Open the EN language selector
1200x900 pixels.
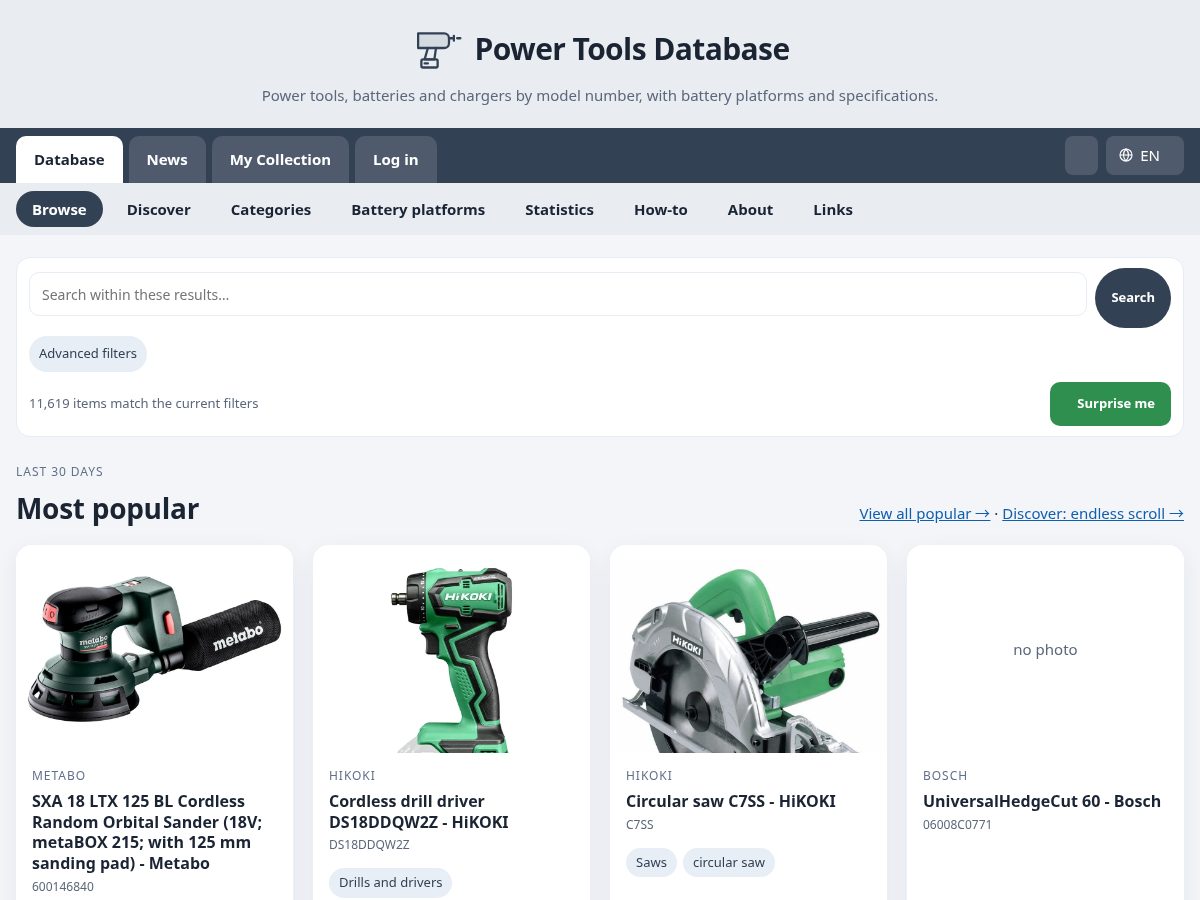pyautogui.click(x=1144, y=156)
